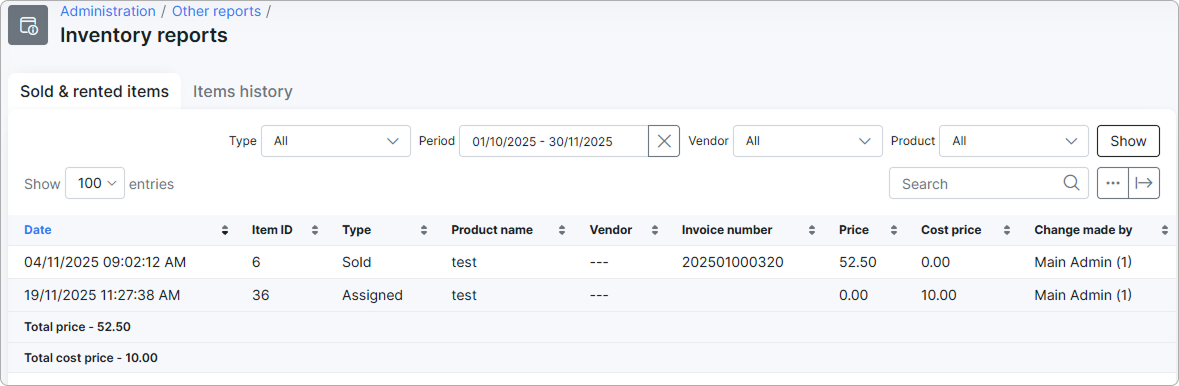Click the Inventory reports page icon

click(28, 25)
